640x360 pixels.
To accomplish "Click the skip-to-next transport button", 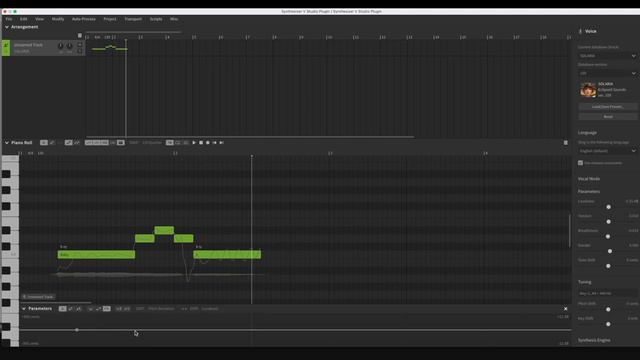I will coord(222,142).
